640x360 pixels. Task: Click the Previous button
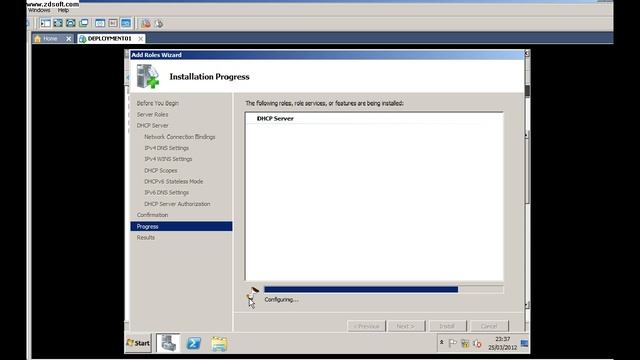(x=367, y=326)
